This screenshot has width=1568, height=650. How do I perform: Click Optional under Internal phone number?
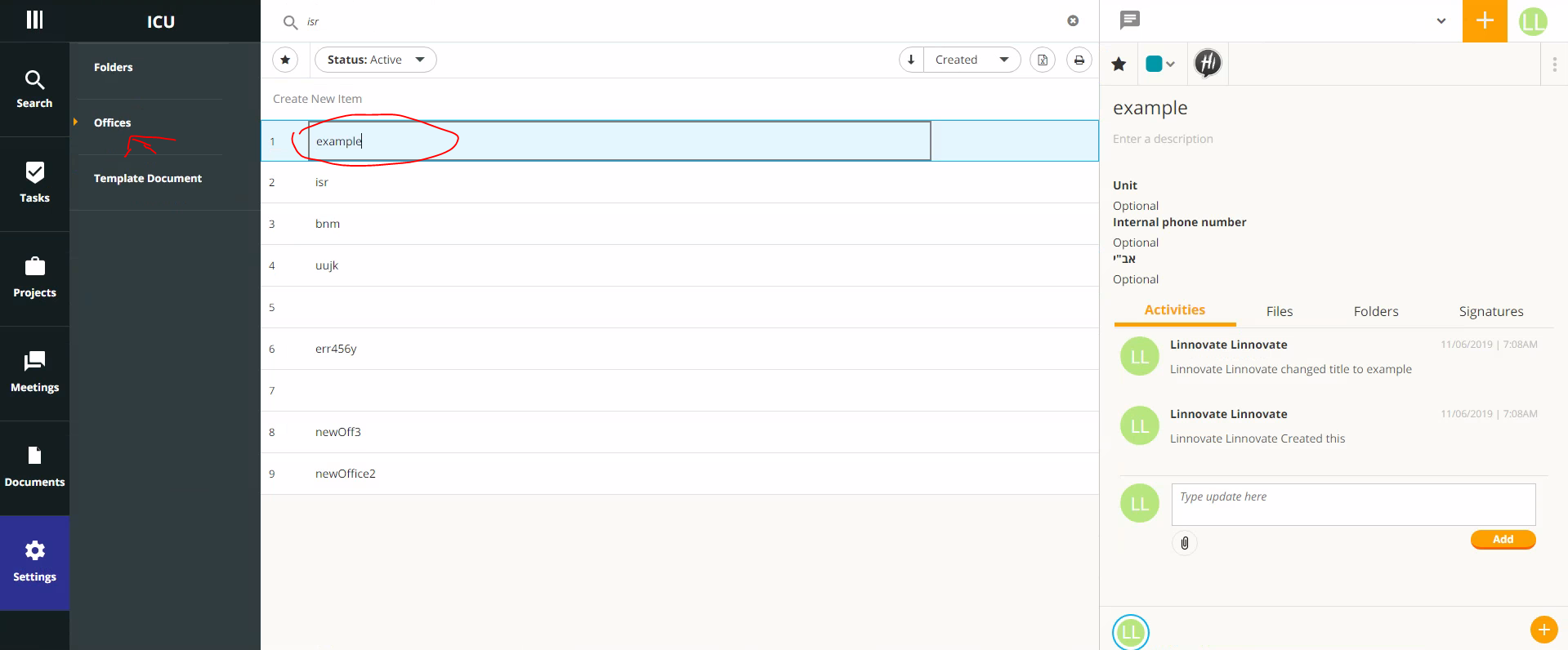click(x=1136, y=243)
